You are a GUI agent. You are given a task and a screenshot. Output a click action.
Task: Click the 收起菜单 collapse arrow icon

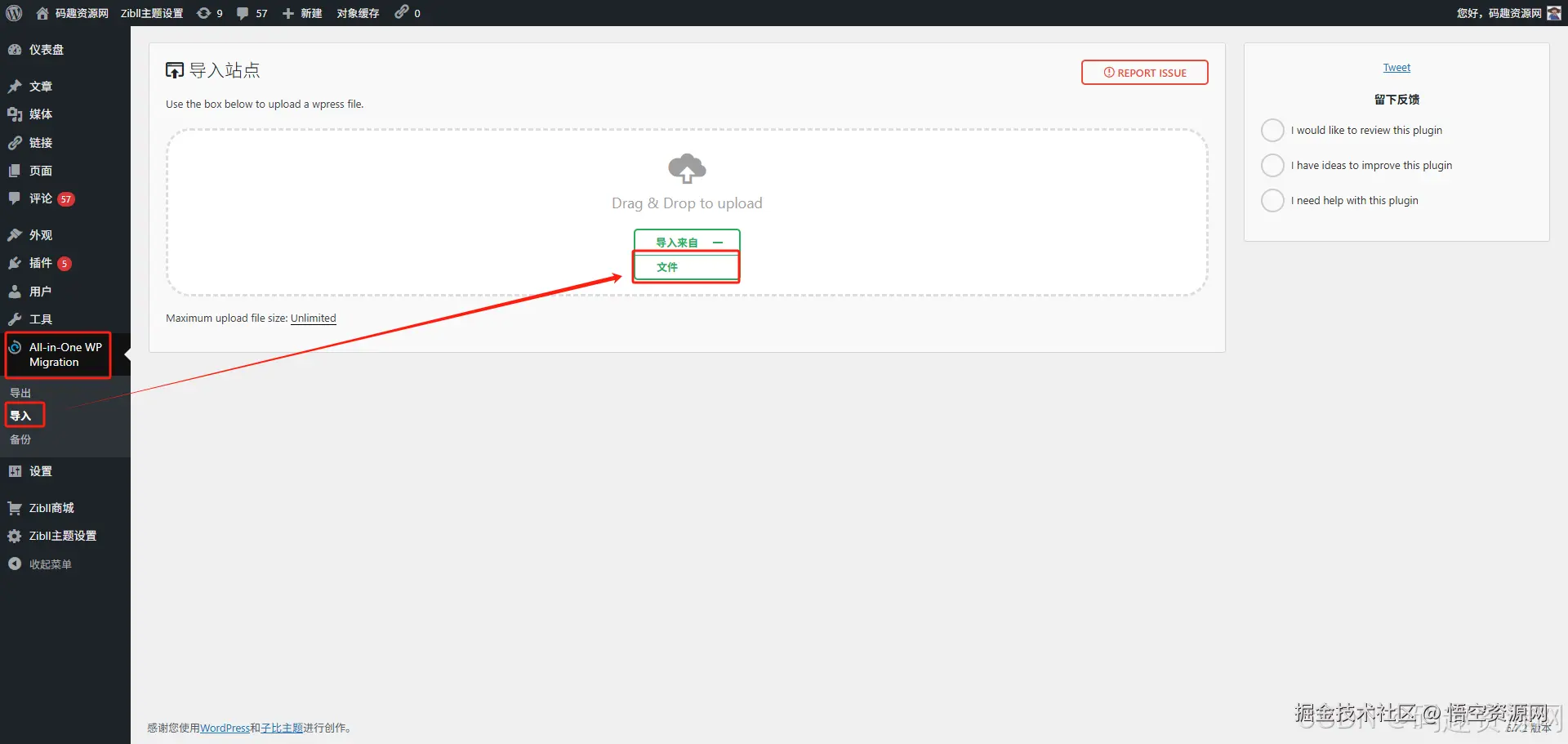(x=15, y=564)
